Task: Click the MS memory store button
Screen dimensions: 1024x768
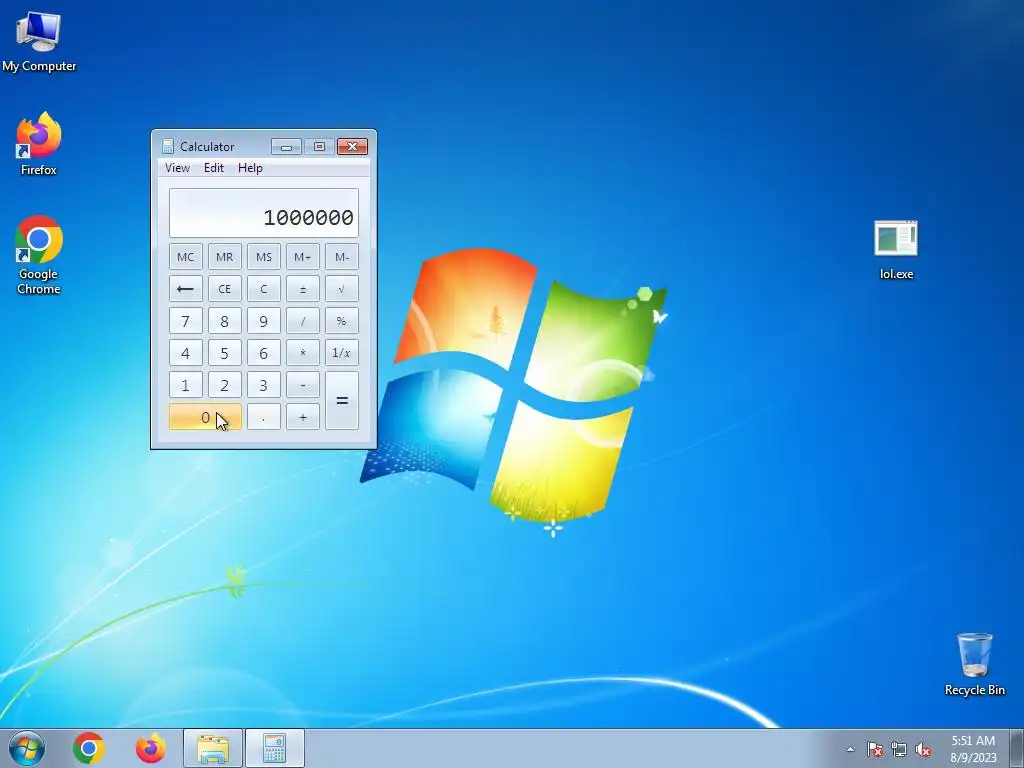Action: coord(264,257)
